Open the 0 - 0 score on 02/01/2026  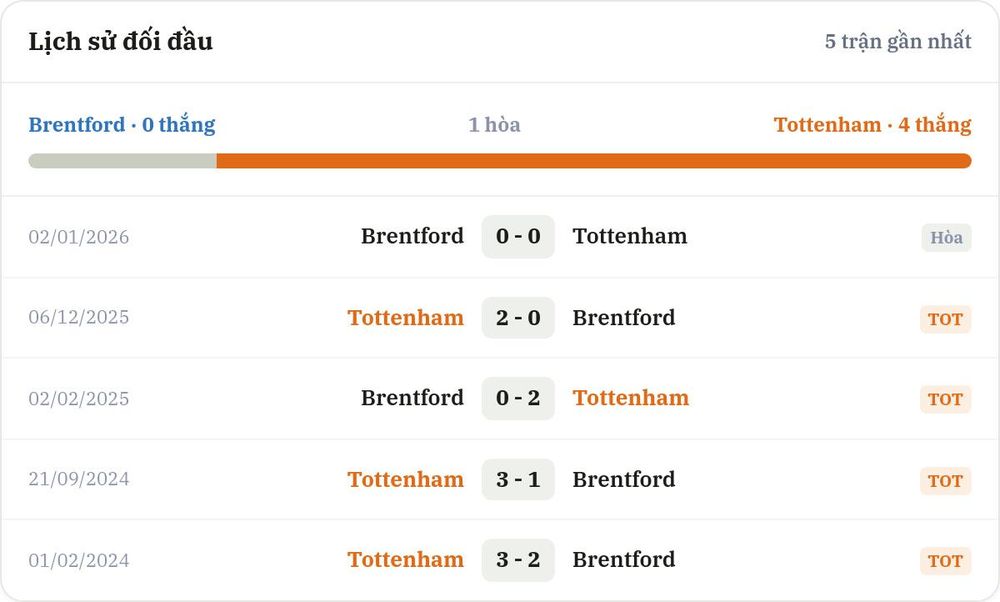pyautogui.click(x=518, y=237)
